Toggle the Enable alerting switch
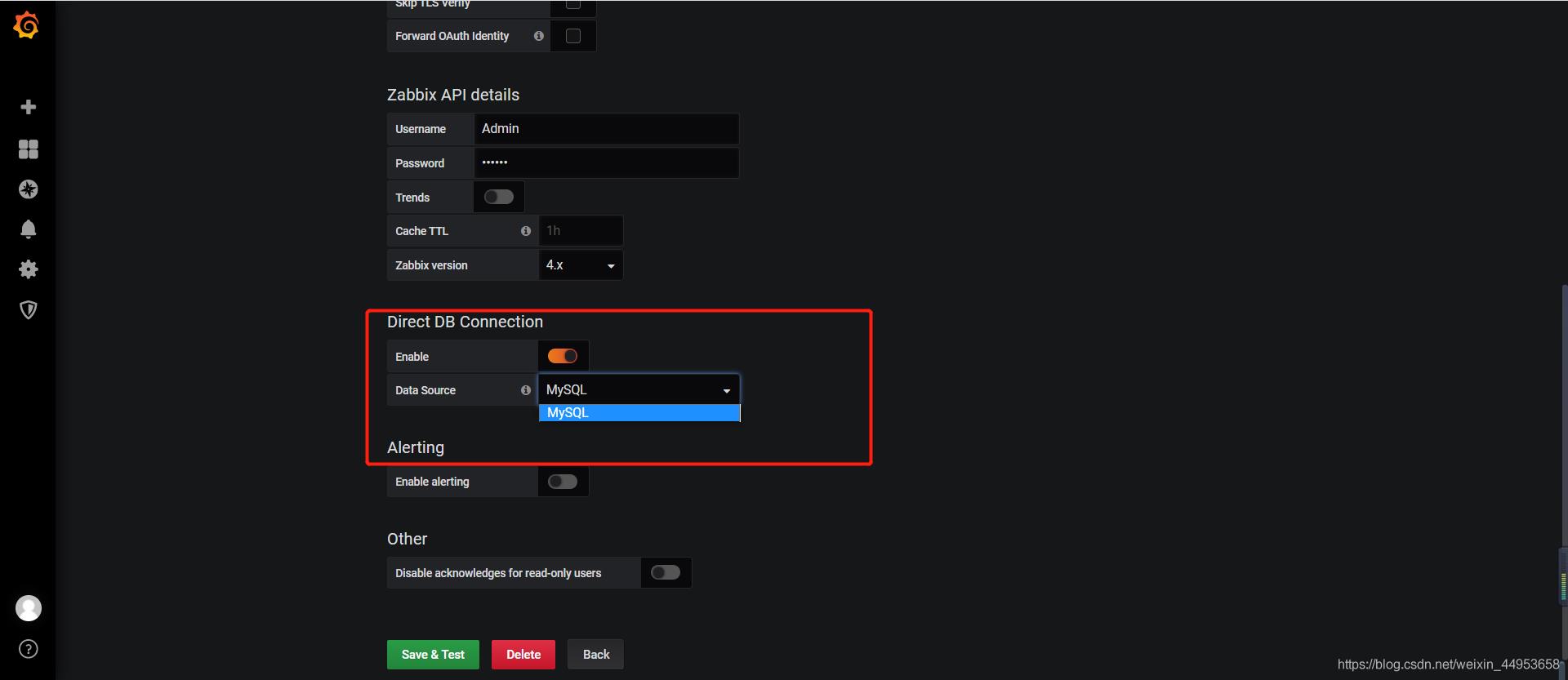 pos(563,482)
